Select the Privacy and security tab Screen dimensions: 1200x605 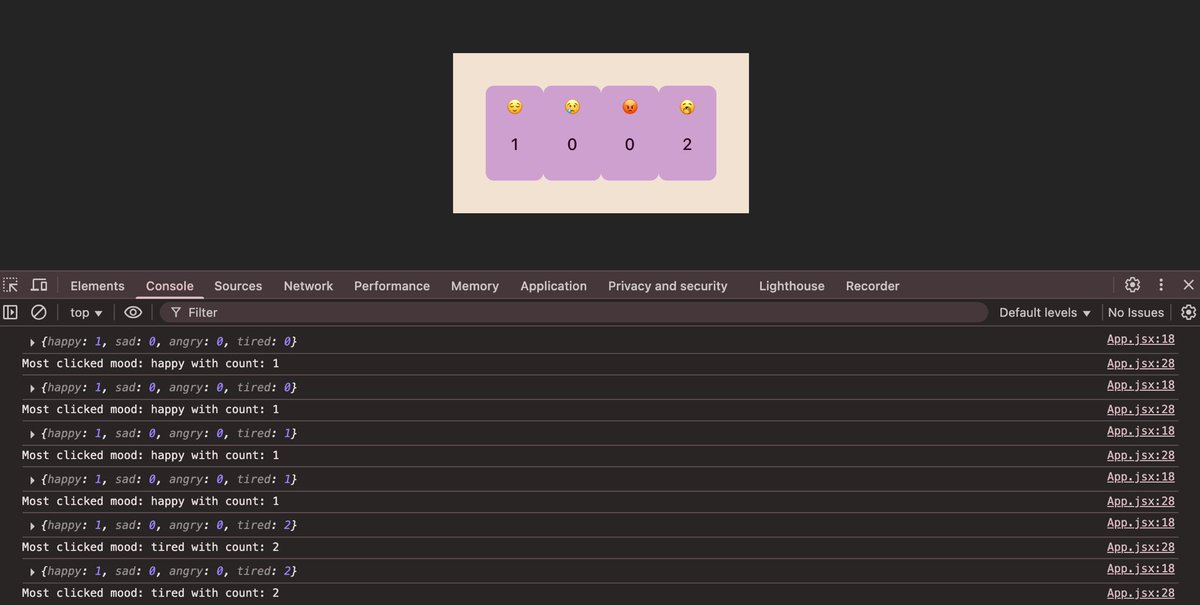[668, 286]
